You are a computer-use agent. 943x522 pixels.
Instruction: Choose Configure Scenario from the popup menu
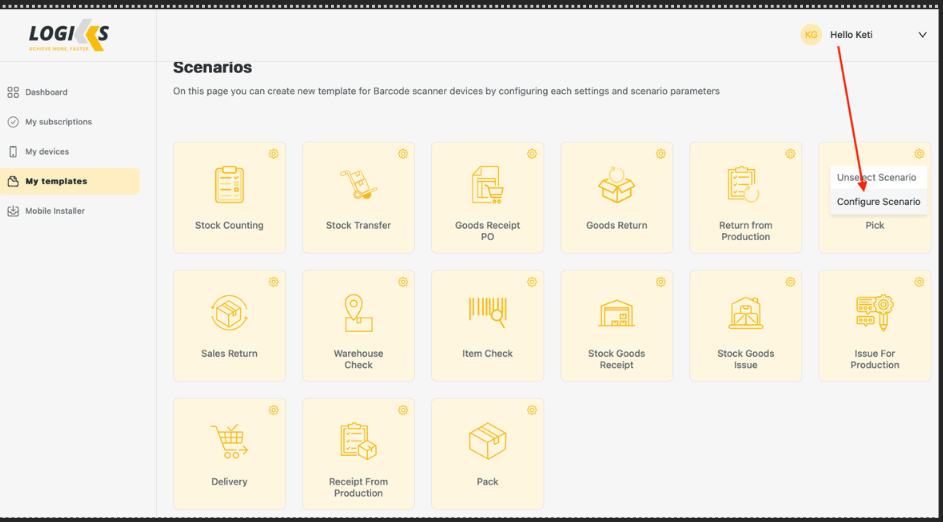pos(878,202)
